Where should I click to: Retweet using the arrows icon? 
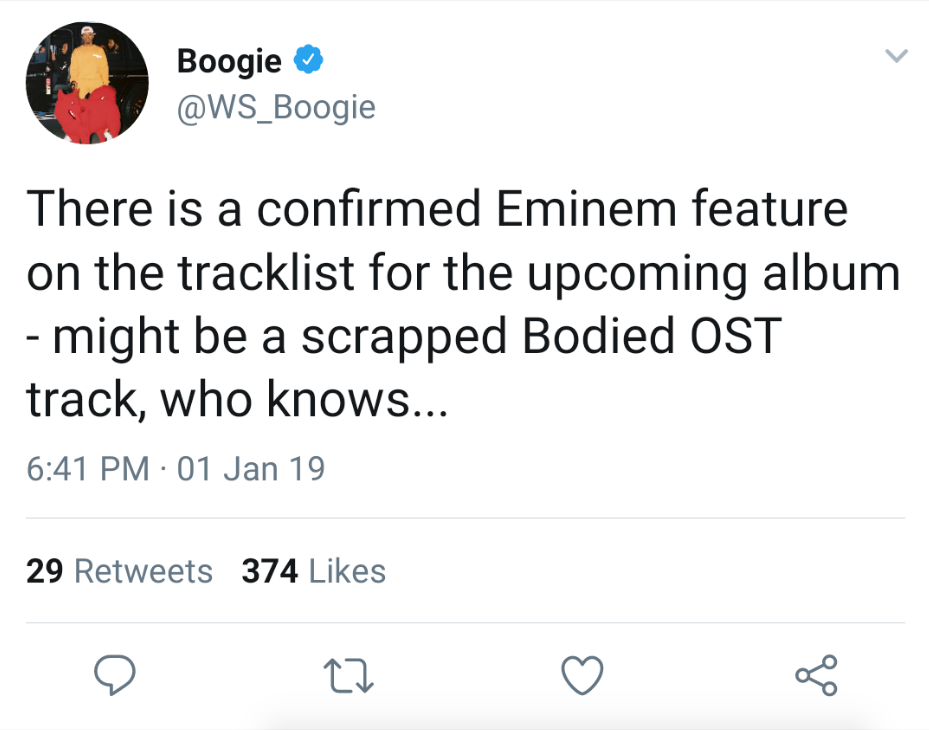pos(349,677)
